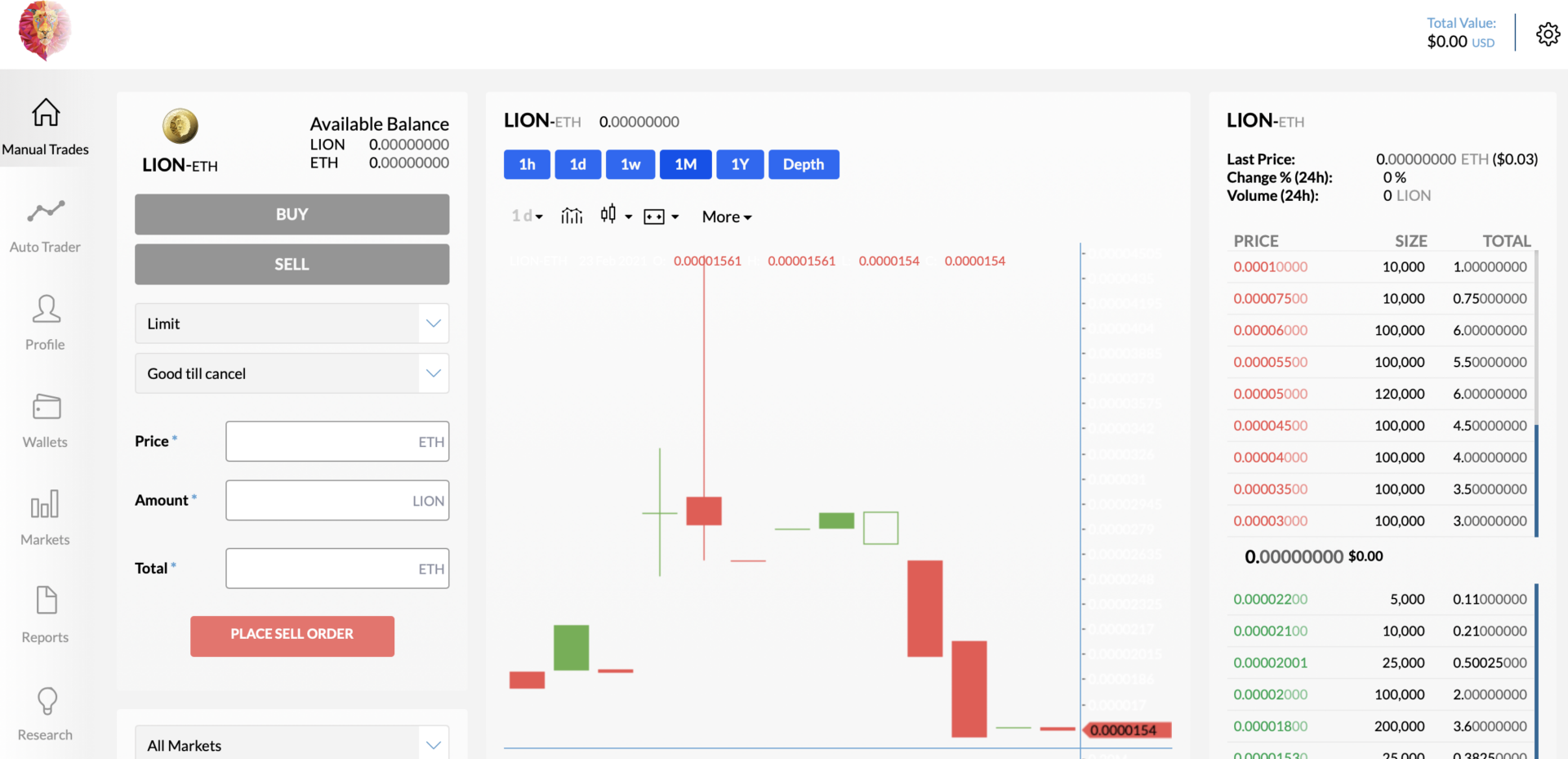Open the Markets panel

tap(46, 516)
